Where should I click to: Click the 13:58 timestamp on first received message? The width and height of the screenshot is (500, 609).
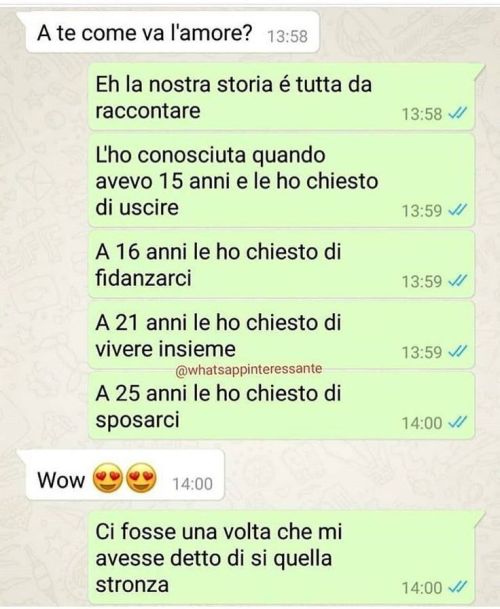[287, 36]
